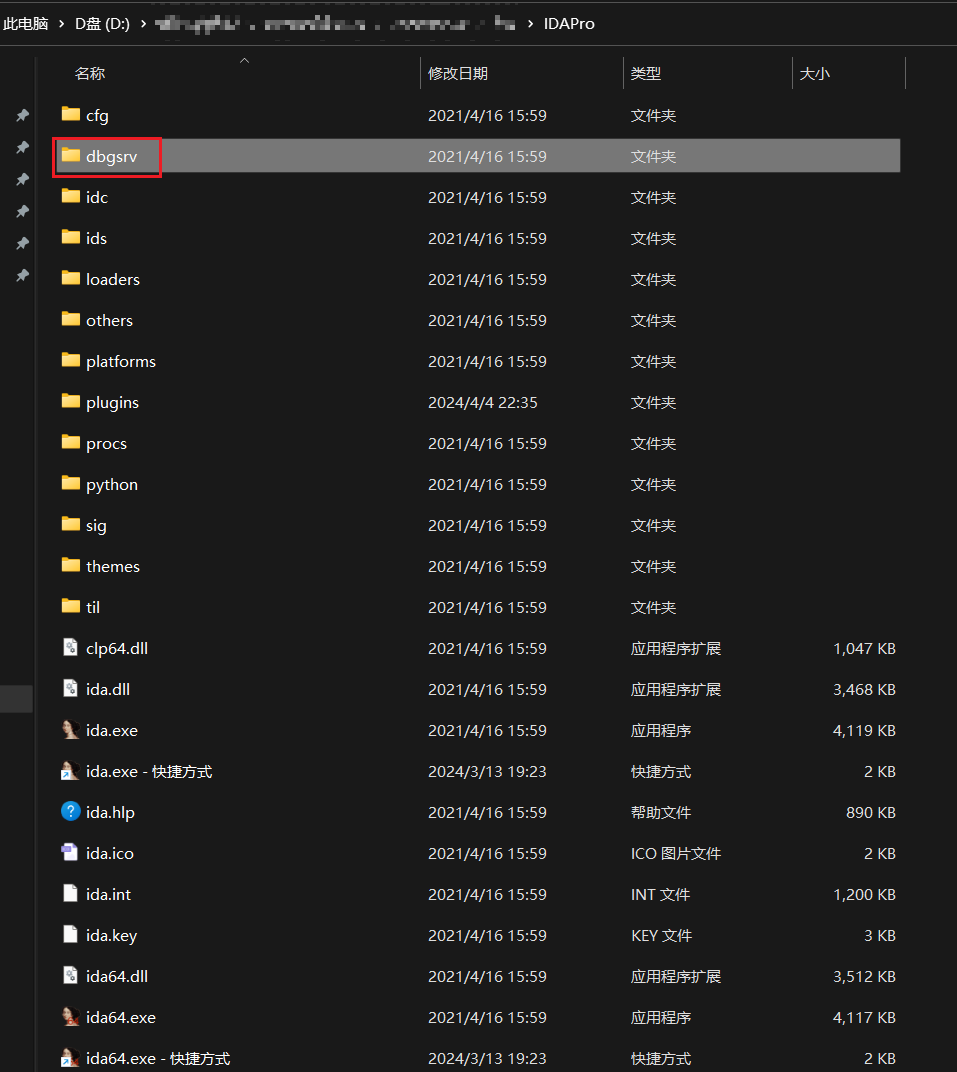Select the ida.ico image file

108,853
